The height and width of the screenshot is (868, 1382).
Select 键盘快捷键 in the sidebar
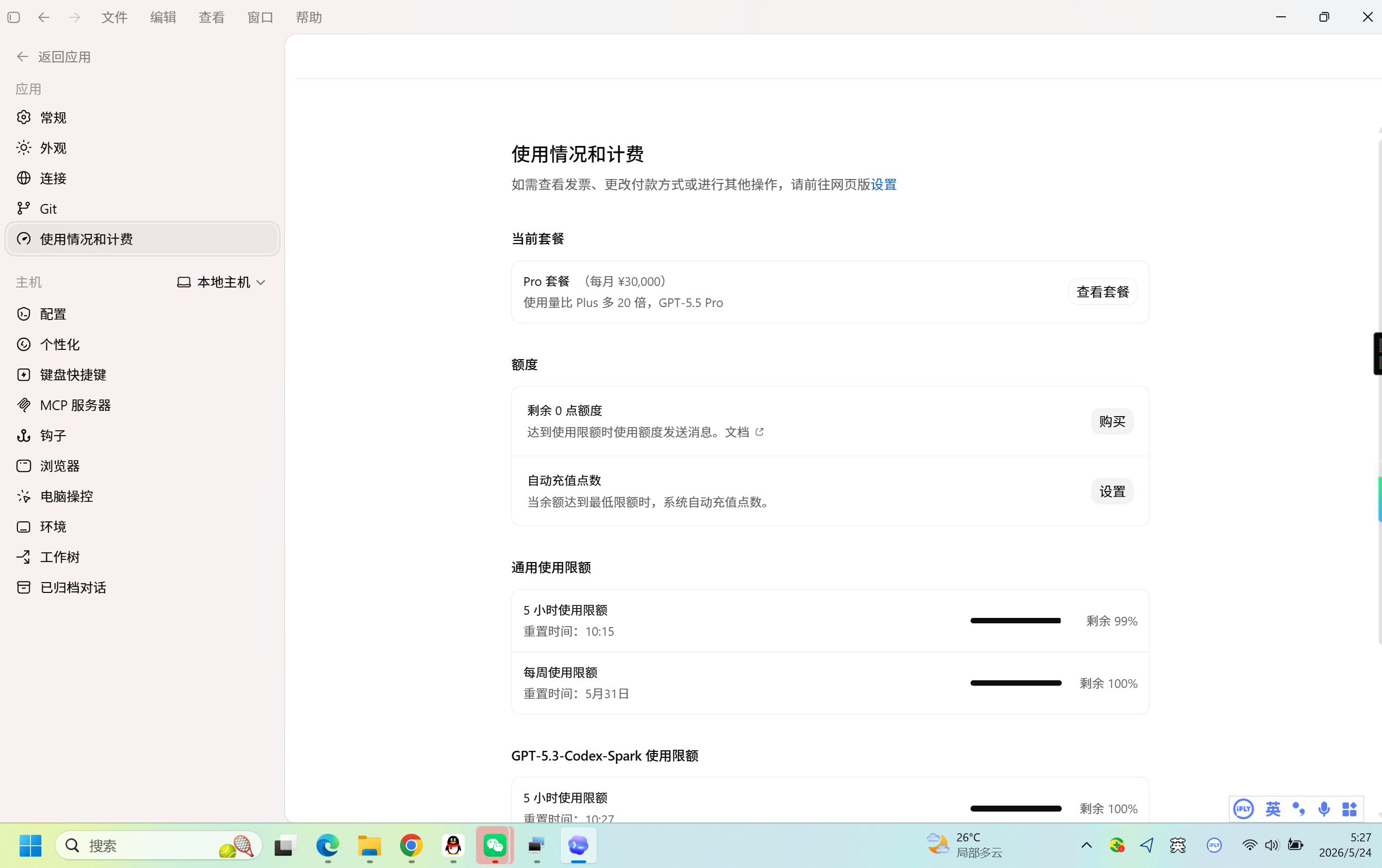(x=142, y=375)
